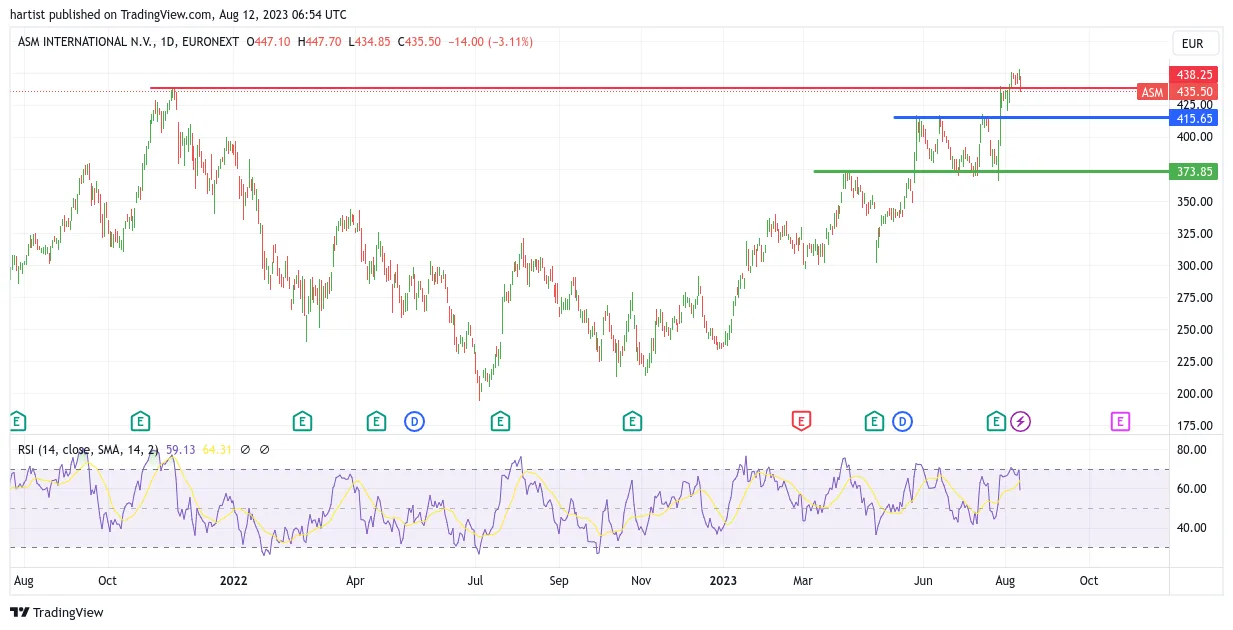The width and height of the screenshot is (1233, 630).
Task: Select the green 373.85 price level label
Action: pos(1194,172)
